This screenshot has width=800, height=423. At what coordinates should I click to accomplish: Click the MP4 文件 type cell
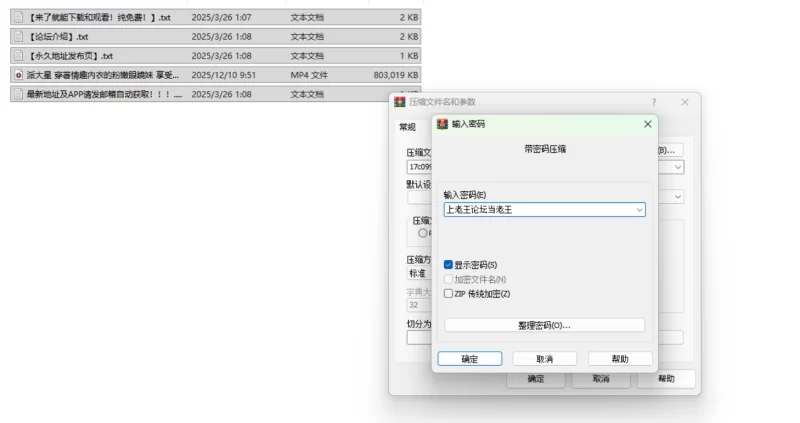tap(309, 75)
